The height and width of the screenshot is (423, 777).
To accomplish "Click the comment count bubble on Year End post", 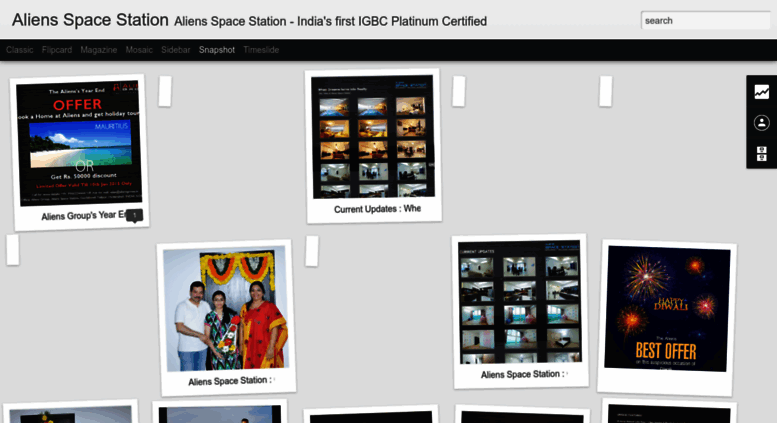I will [x=134, y=215].
